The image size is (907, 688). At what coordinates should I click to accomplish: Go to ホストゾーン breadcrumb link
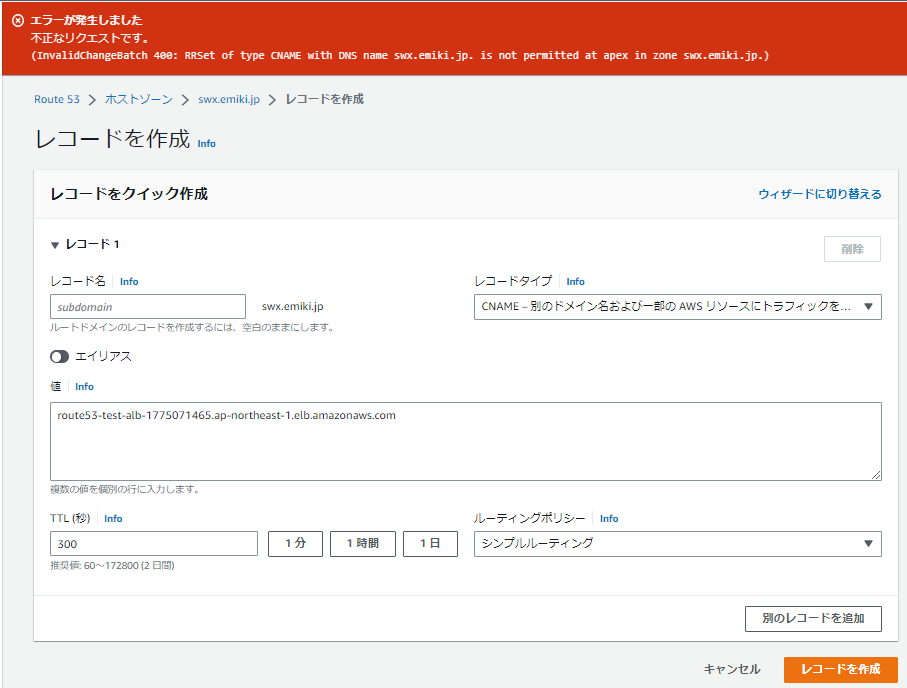click(138, 99)
